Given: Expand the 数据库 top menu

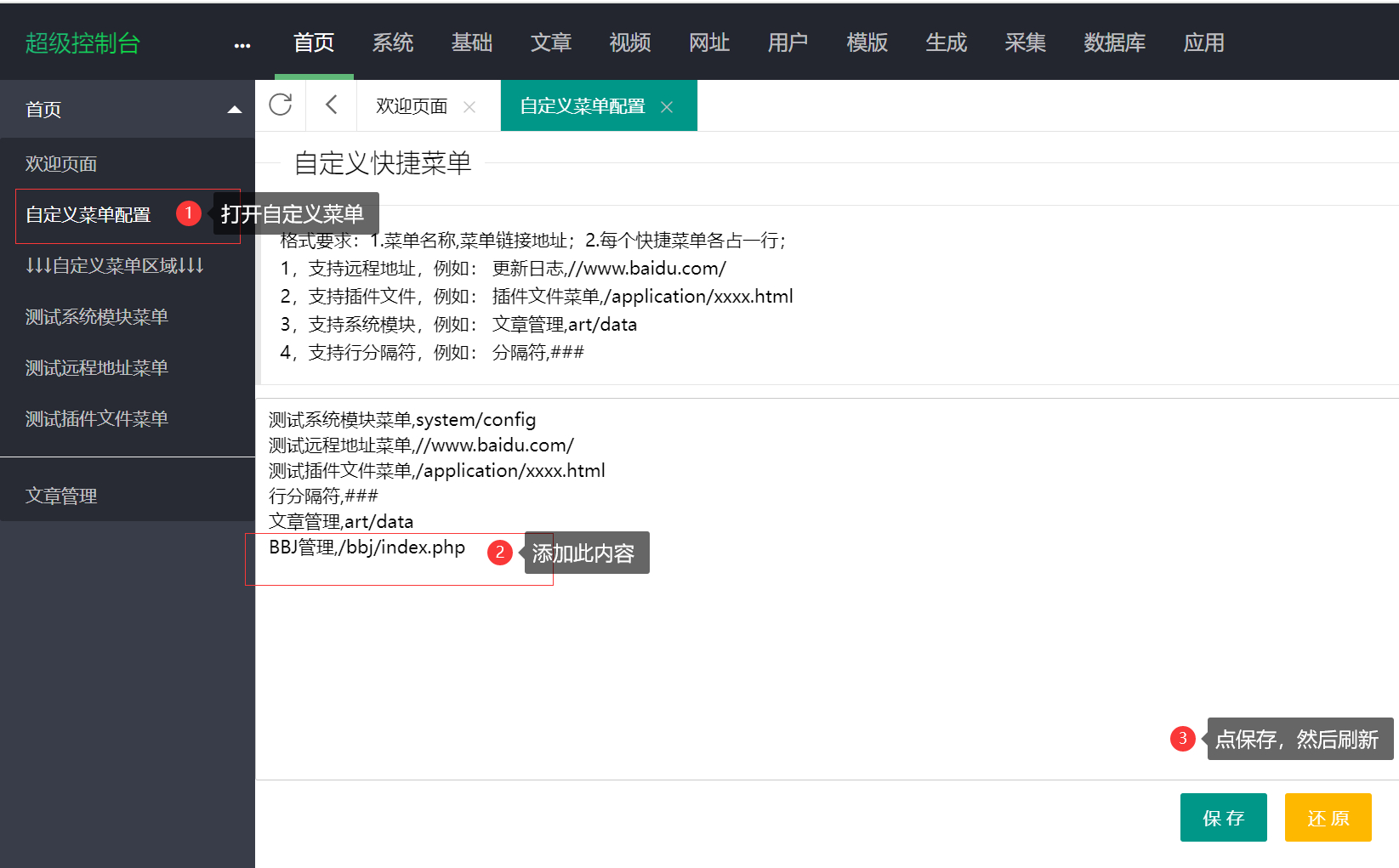Looking at the screenshot, I should [x=1115, y=43].
